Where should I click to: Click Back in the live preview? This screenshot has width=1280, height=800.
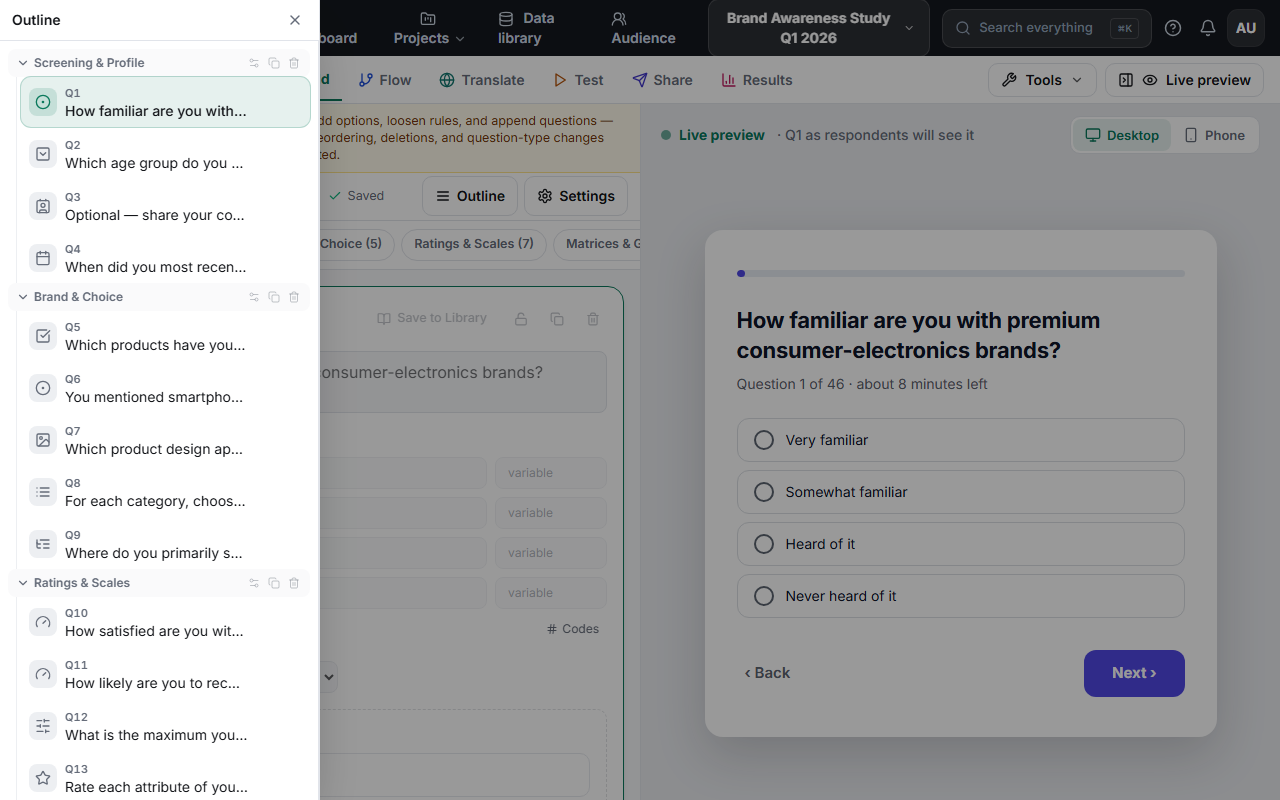[x=767, y=673]
